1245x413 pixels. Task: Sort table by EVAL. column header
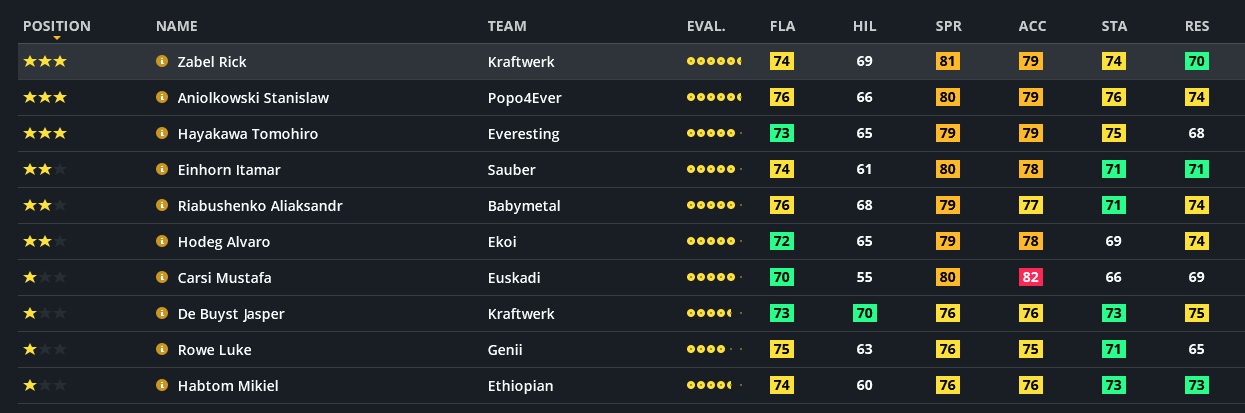pyautogui.click(x=706, y=26)
